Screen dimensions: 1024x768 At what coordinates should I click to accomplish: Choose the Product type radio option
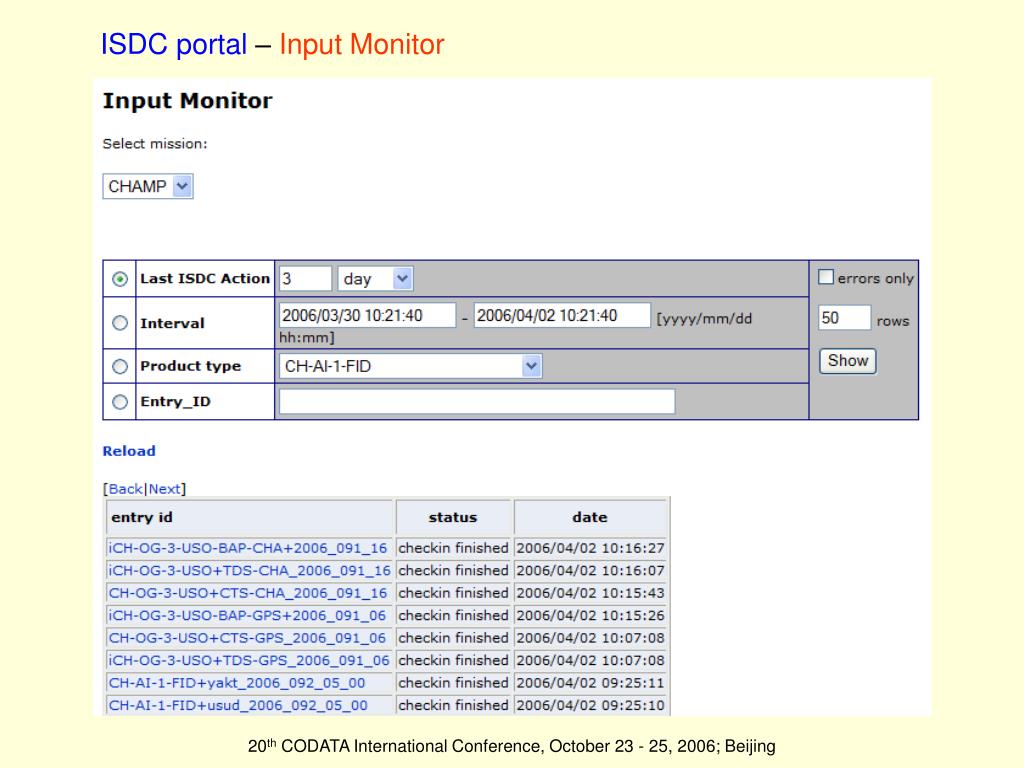(x=120, y=366)
